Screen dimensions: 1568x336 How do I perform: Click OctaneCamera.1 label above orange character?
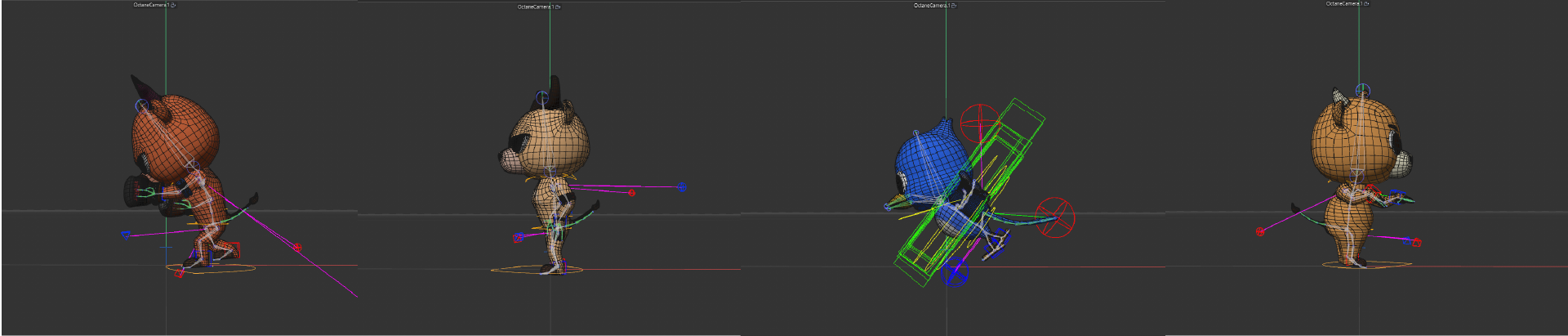click(1344, 4)
